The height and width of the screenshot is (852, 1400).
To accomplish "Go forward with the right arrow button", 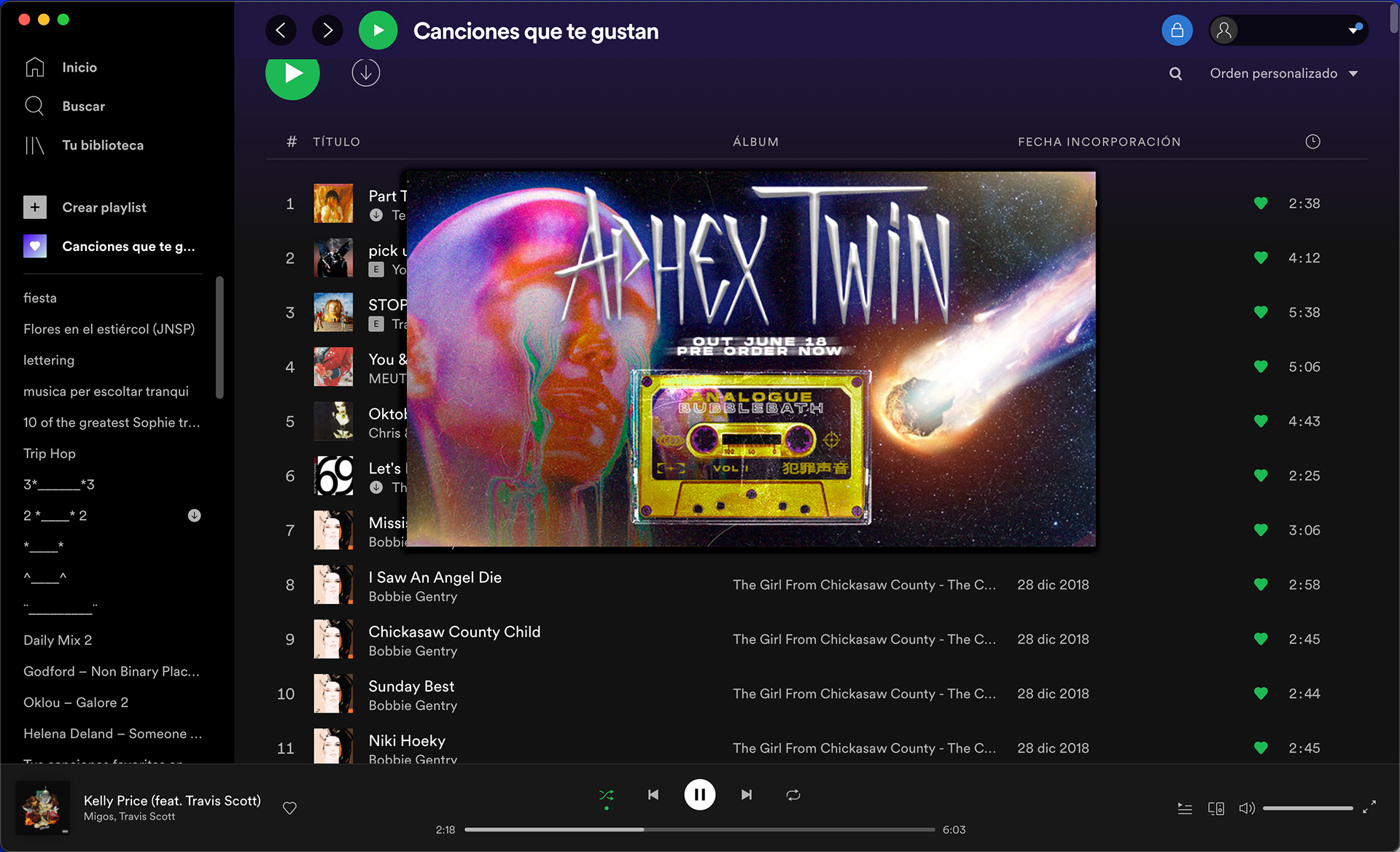I will [327, 31].
